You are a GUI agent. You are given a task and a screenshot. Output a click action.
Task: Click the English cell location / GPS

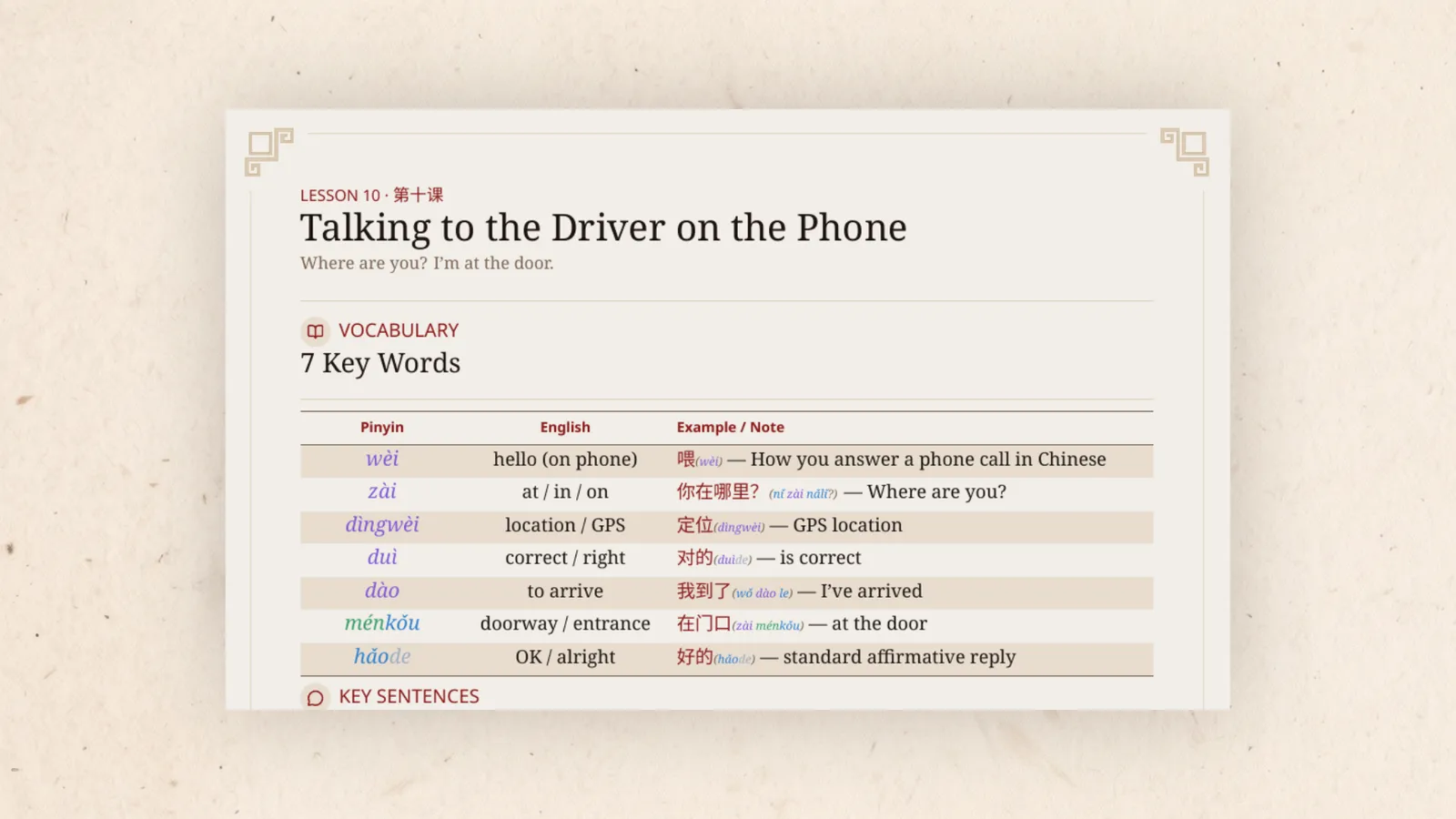(565, 525)
